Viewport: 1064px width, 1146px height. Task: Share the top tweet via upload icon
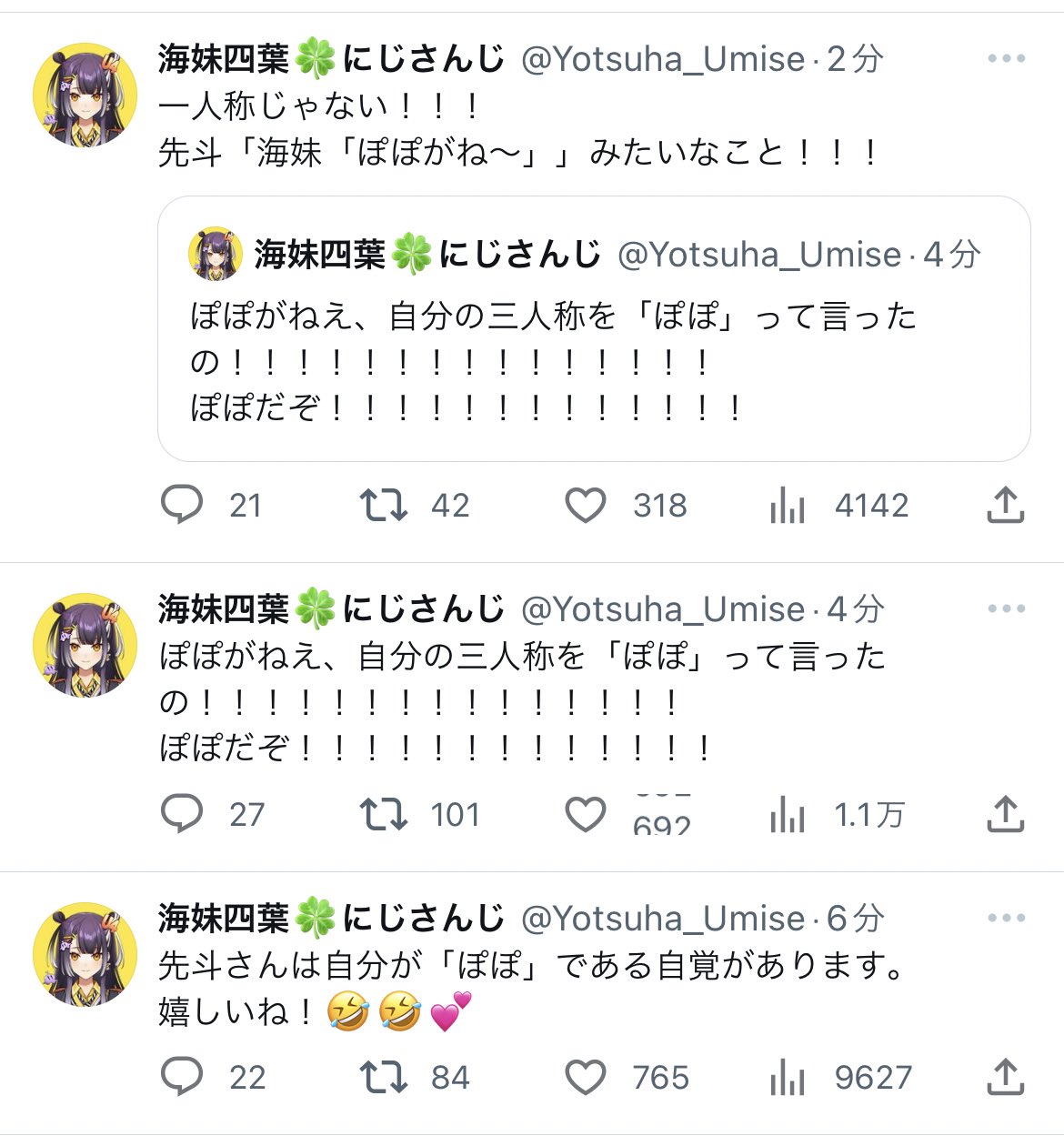(1006, 505)
